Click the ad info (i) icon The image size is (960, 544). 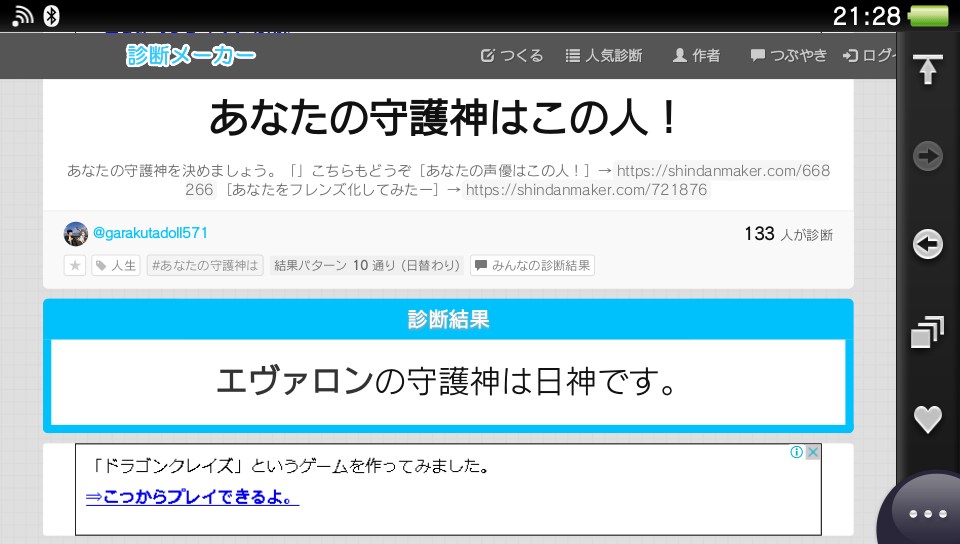pos(797,452)
